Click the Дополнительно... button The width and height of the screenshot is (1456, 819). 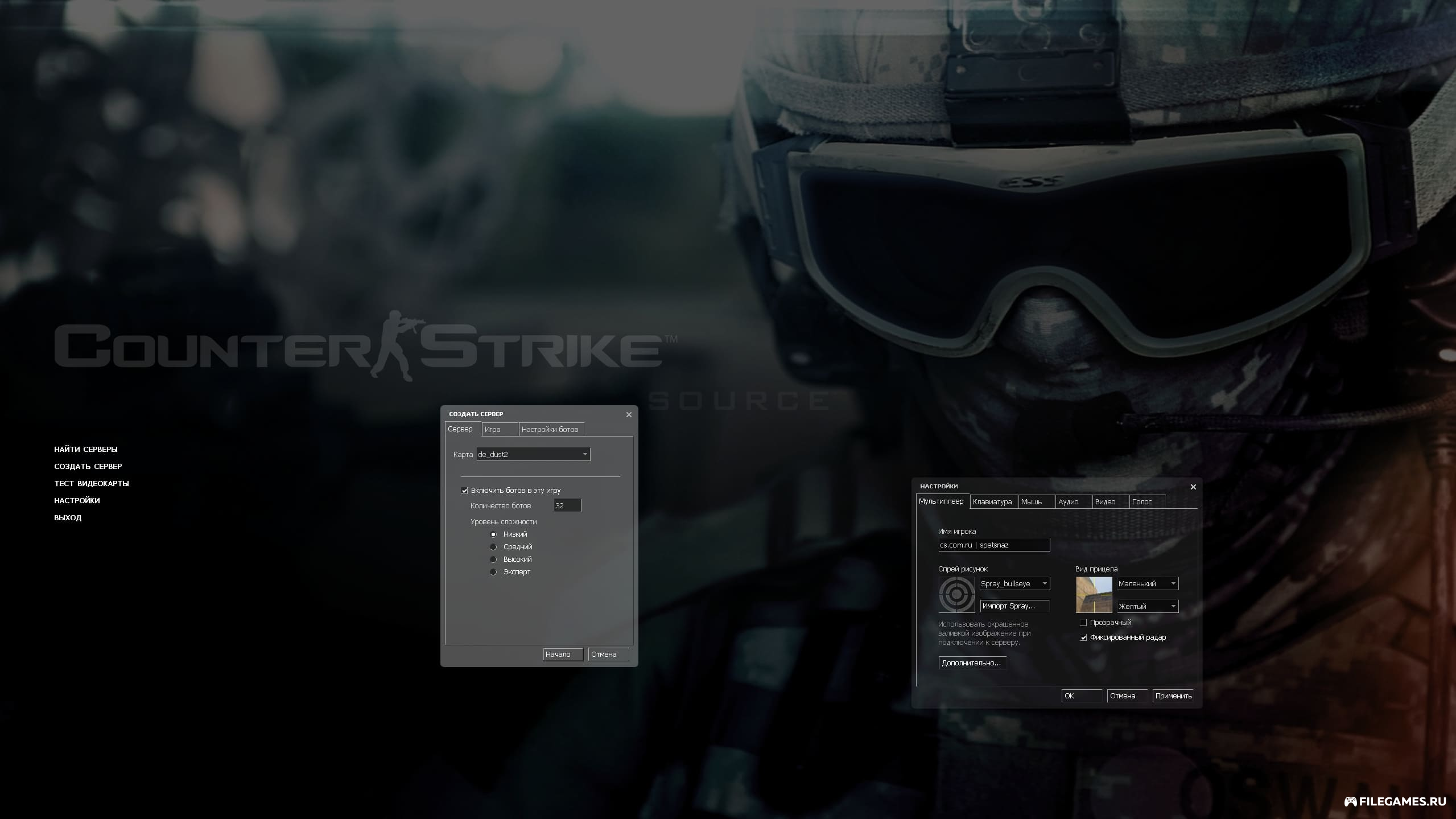pos(972,663)
